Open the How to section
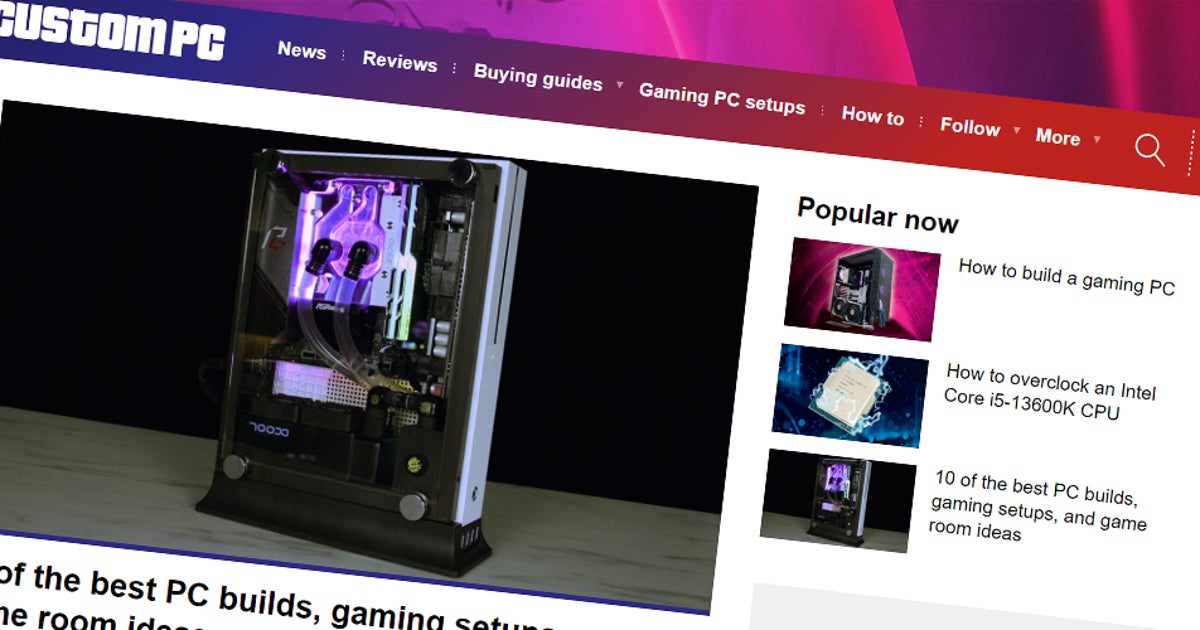1200x630 pixels. pos(873,117)
